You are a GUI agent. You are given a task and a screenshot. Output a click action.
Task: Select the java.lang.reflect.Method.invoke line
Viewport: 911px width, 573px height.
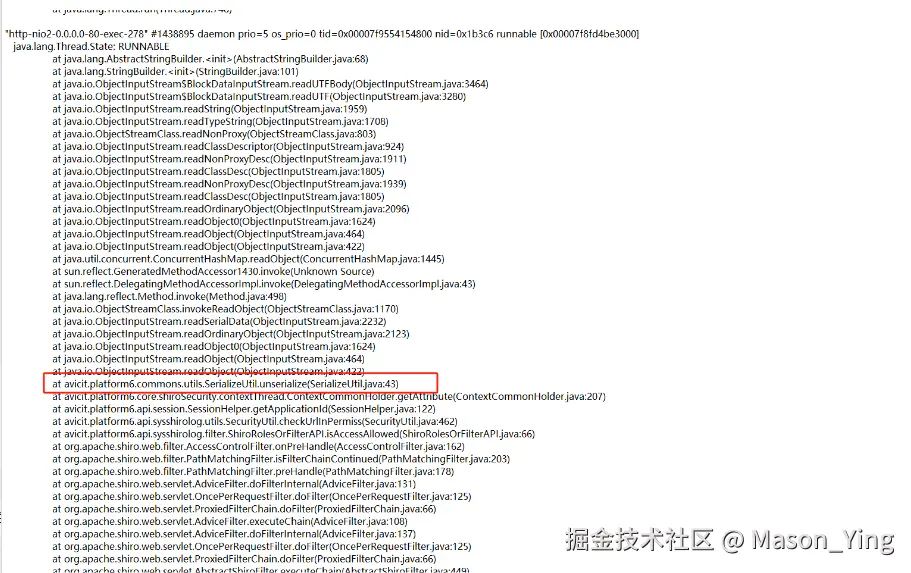click(169, 296)
